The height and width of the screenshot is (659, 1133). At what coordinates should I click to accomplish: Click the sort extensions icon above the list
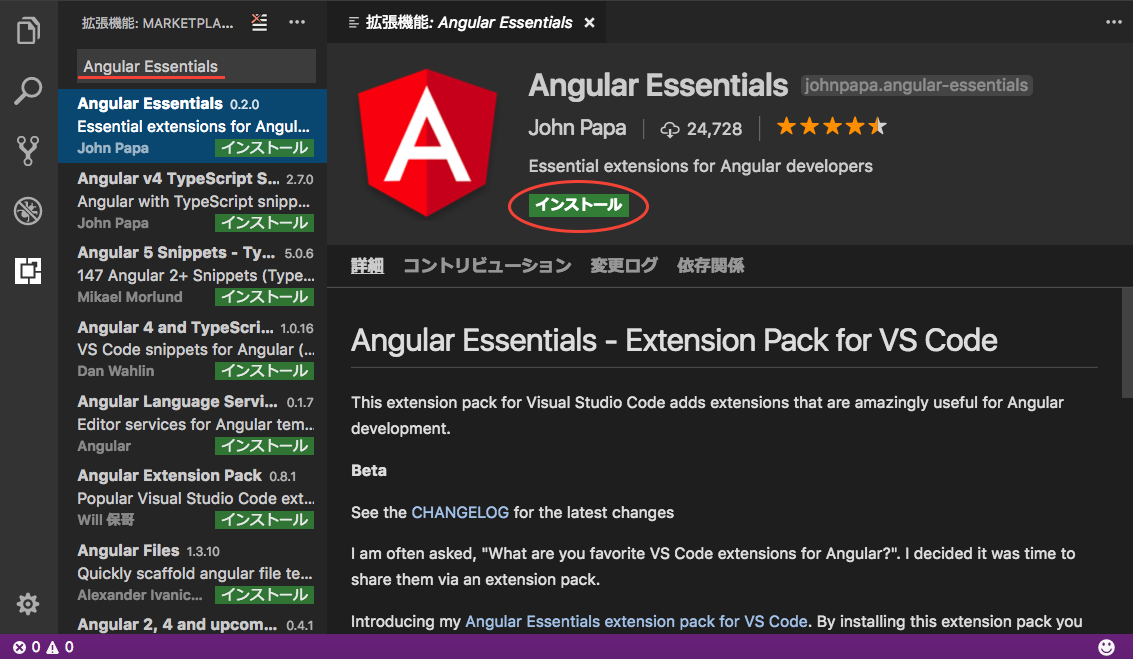(x=259, y=22)
